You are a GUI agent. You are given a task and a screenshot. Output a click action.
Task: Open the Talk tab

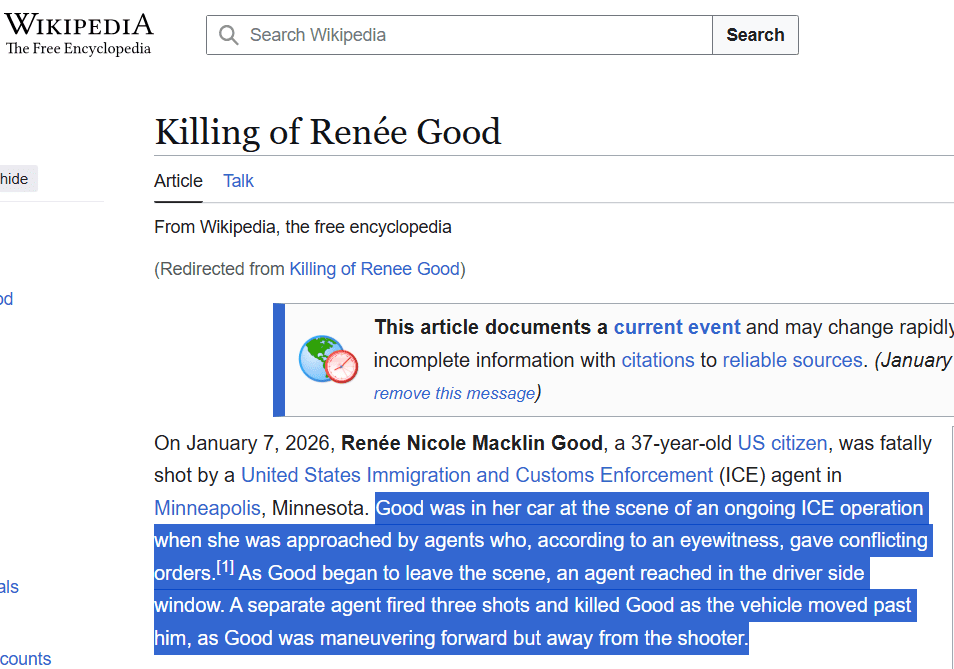(238, 181)
